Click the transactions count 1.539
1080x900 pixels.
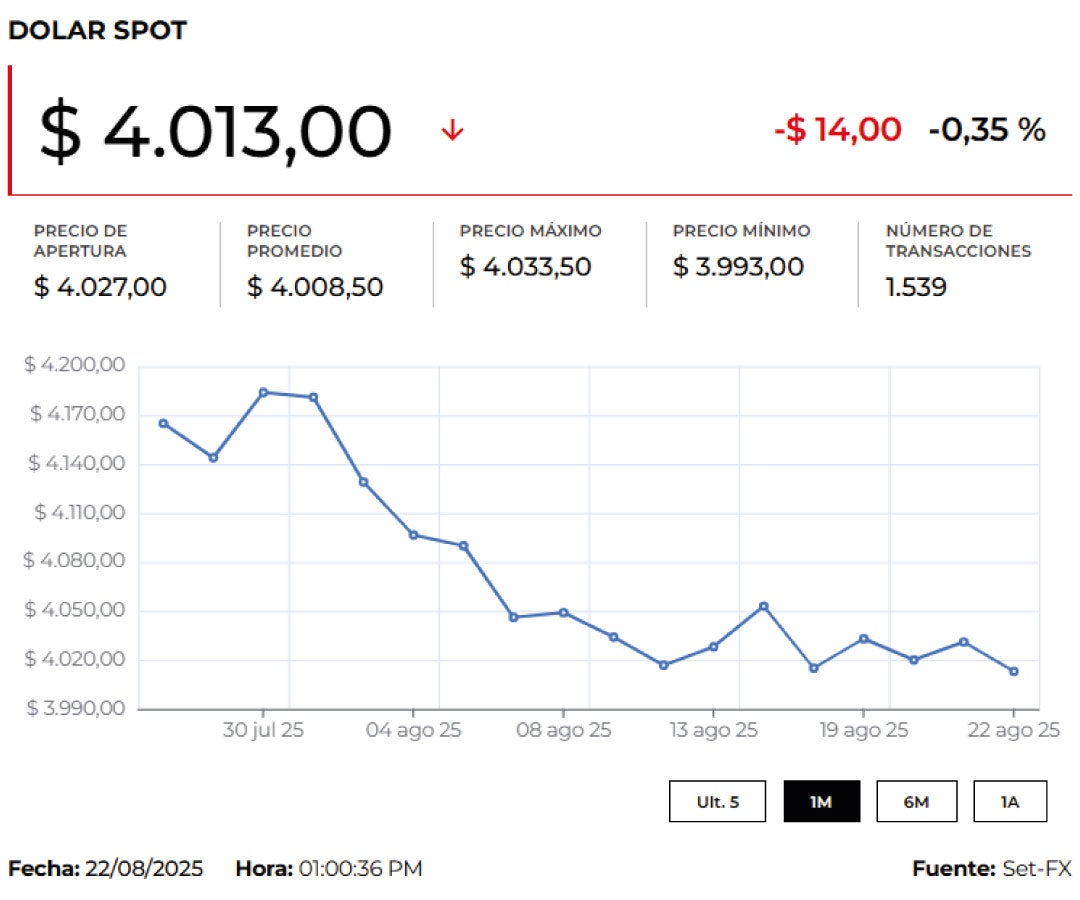pyautogui.click(x=916, y=288)
